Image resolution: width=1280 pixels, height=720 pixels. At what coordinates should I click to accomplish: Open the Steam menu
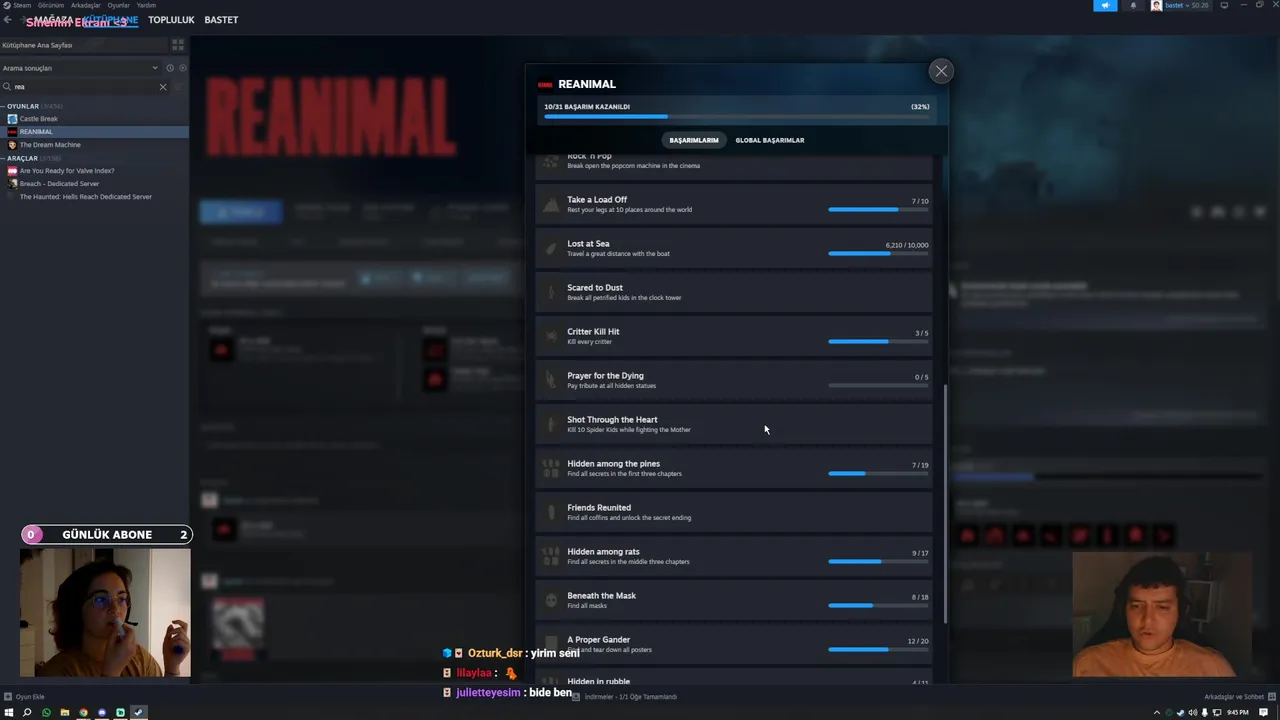pyautogui.click(x=20, y=5)
